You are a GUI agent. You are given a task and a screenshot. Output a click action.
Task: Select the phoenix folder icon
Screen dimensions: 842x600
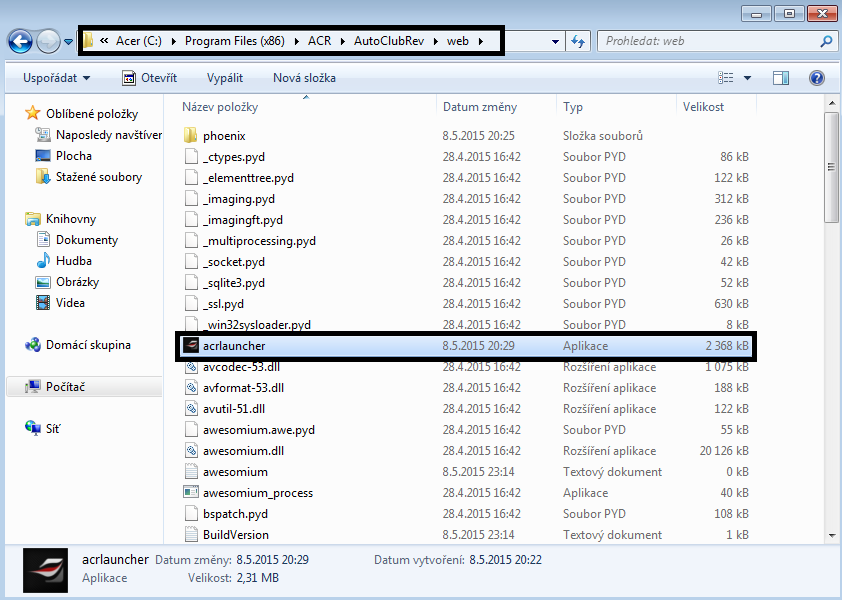coord(192,136)
